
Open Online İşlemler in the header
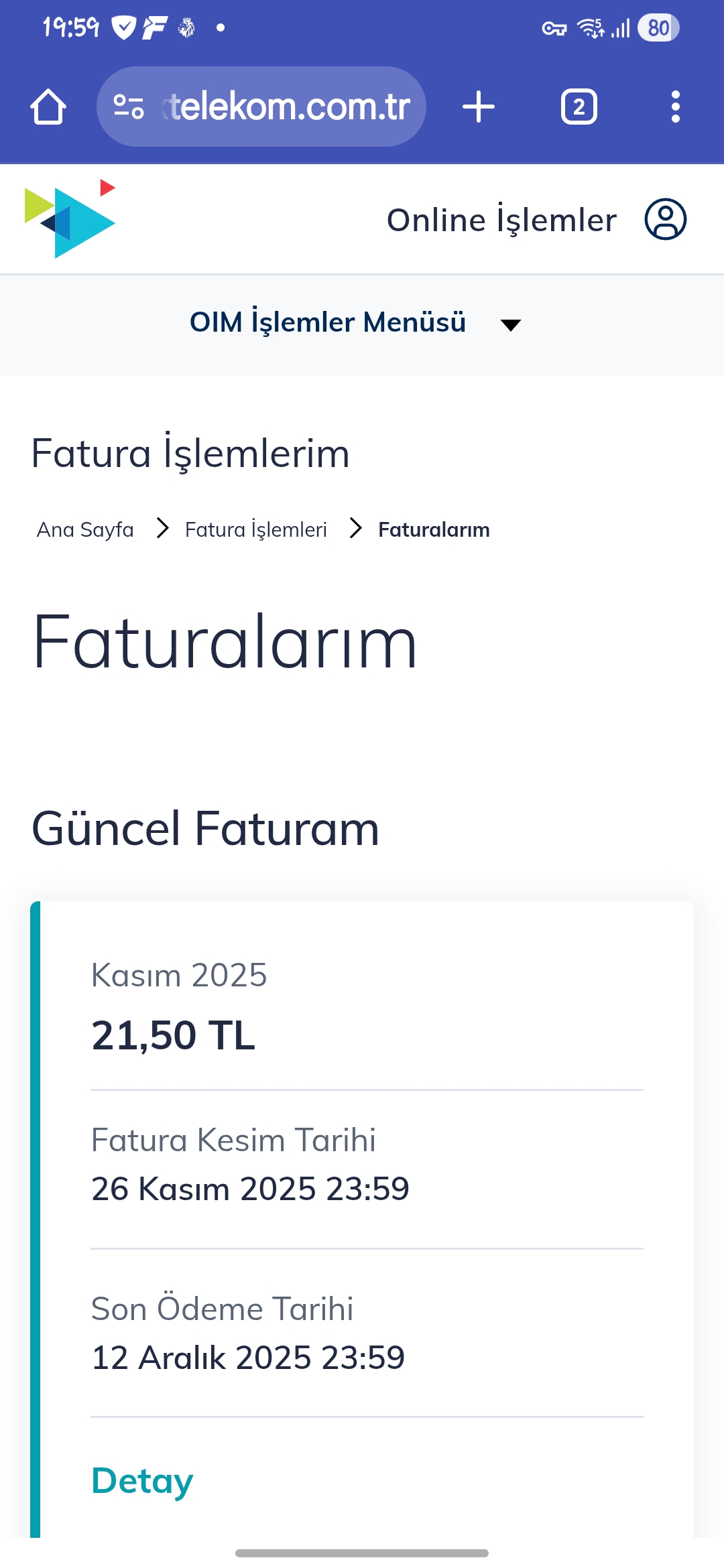point(501,220)
